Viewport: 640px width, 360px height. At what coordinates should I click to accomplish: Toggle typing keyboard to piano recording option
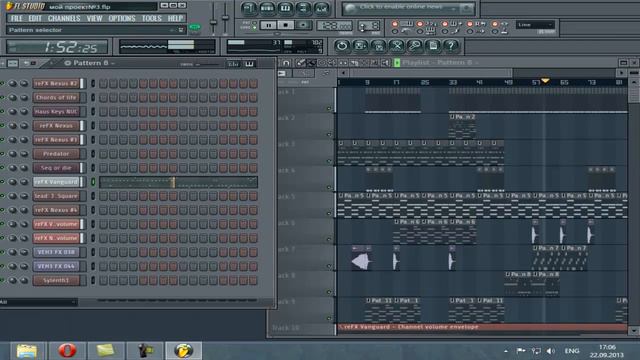(395, 24)
